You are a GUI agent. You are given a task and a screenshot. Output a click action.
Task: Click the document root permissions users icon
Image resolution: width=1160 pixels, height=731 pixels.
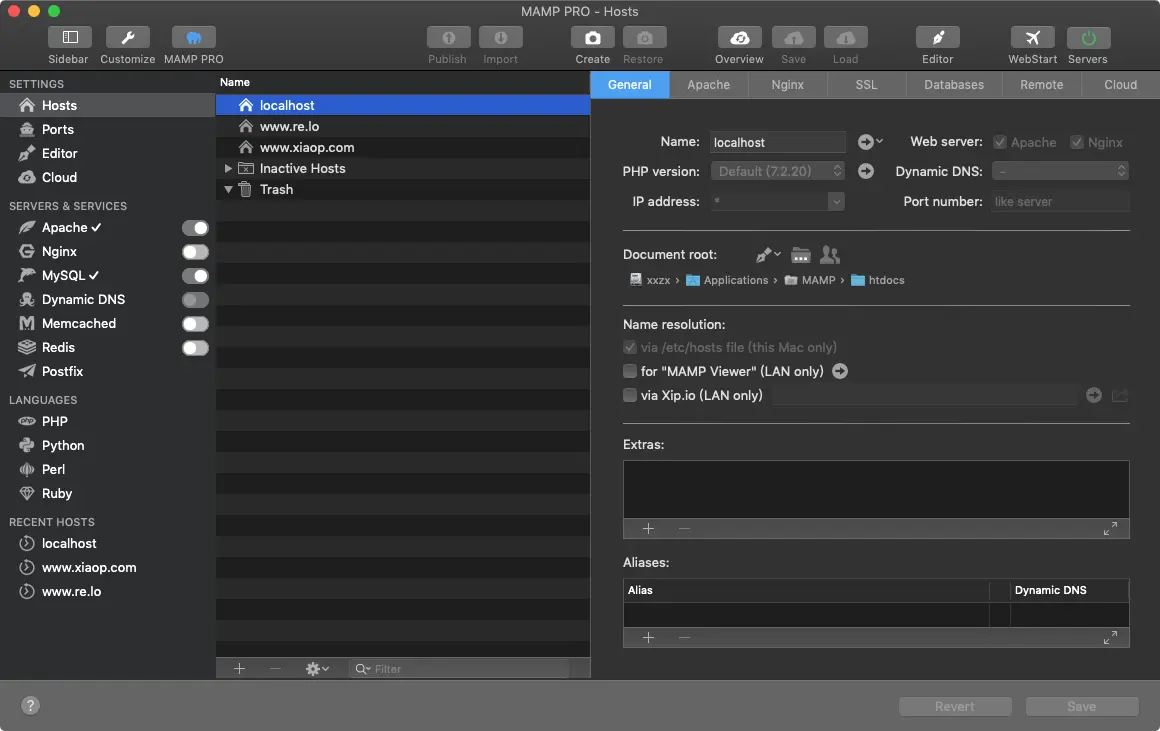tap(830, 255)
